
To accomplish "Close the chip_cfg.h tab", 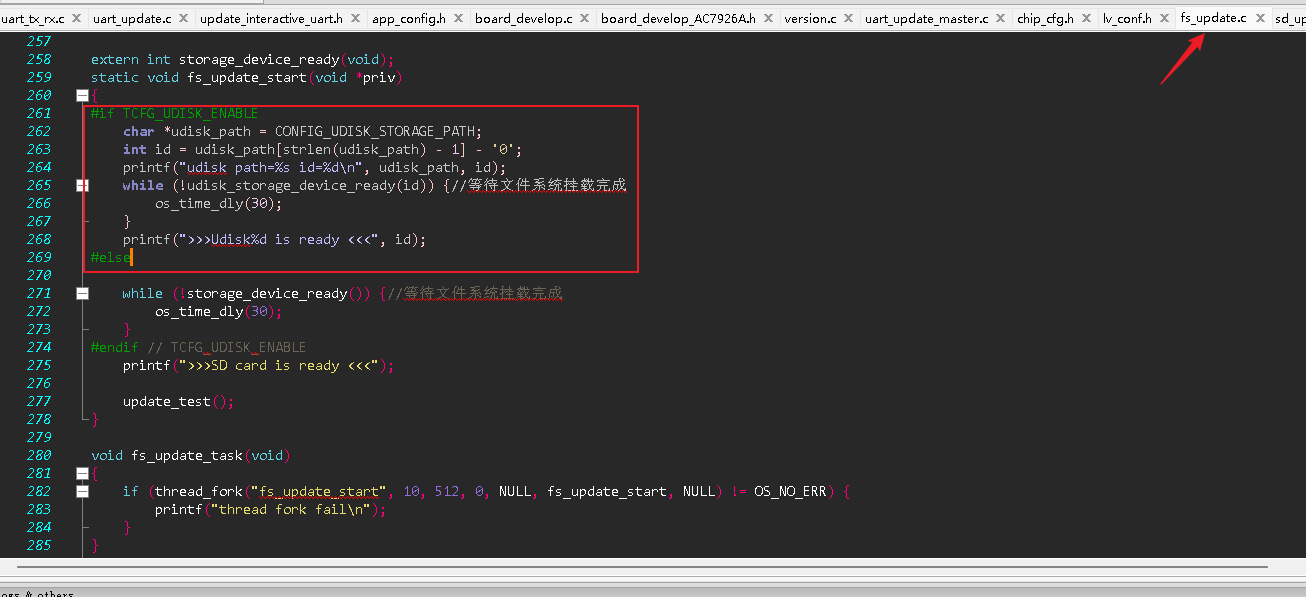I will 1088,18.
